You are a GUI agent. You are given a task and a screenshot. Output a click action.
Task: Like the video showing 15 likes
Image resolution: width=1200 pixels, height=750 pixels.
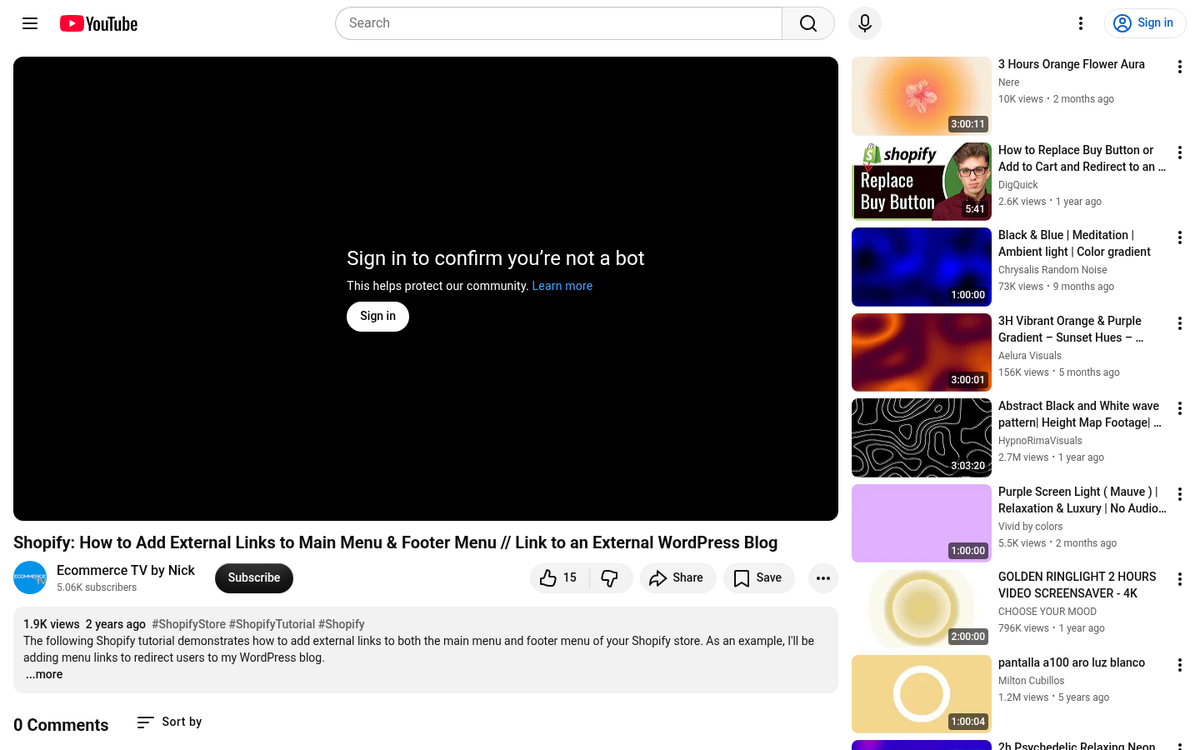click(558, 578)
